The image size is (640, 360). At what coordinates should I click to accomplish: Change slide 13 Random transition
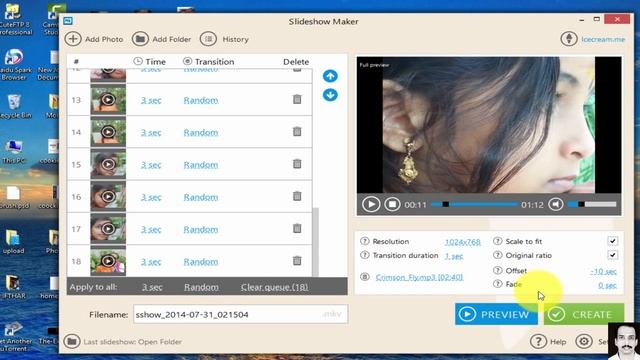pyautogui.click(x=201, y=100)
